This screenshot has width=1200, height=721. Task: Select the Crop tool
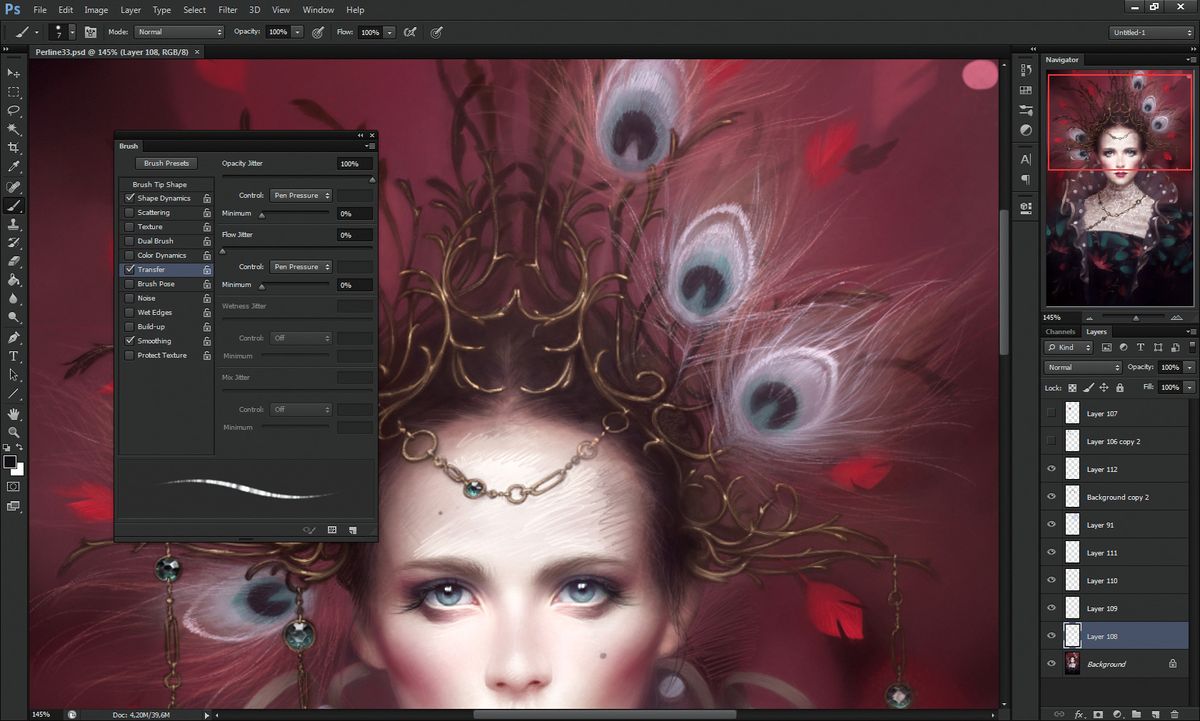click(x=14, y=147)
